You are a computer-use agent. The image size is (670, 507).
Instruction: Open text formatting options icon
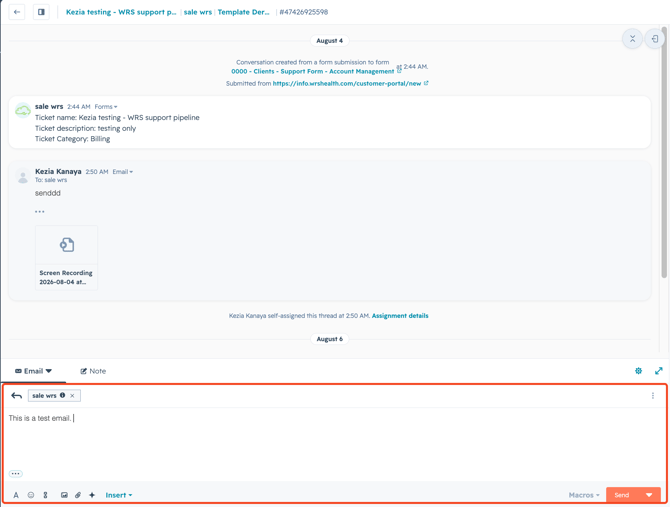pyautogui.click(x=16, y=495)
